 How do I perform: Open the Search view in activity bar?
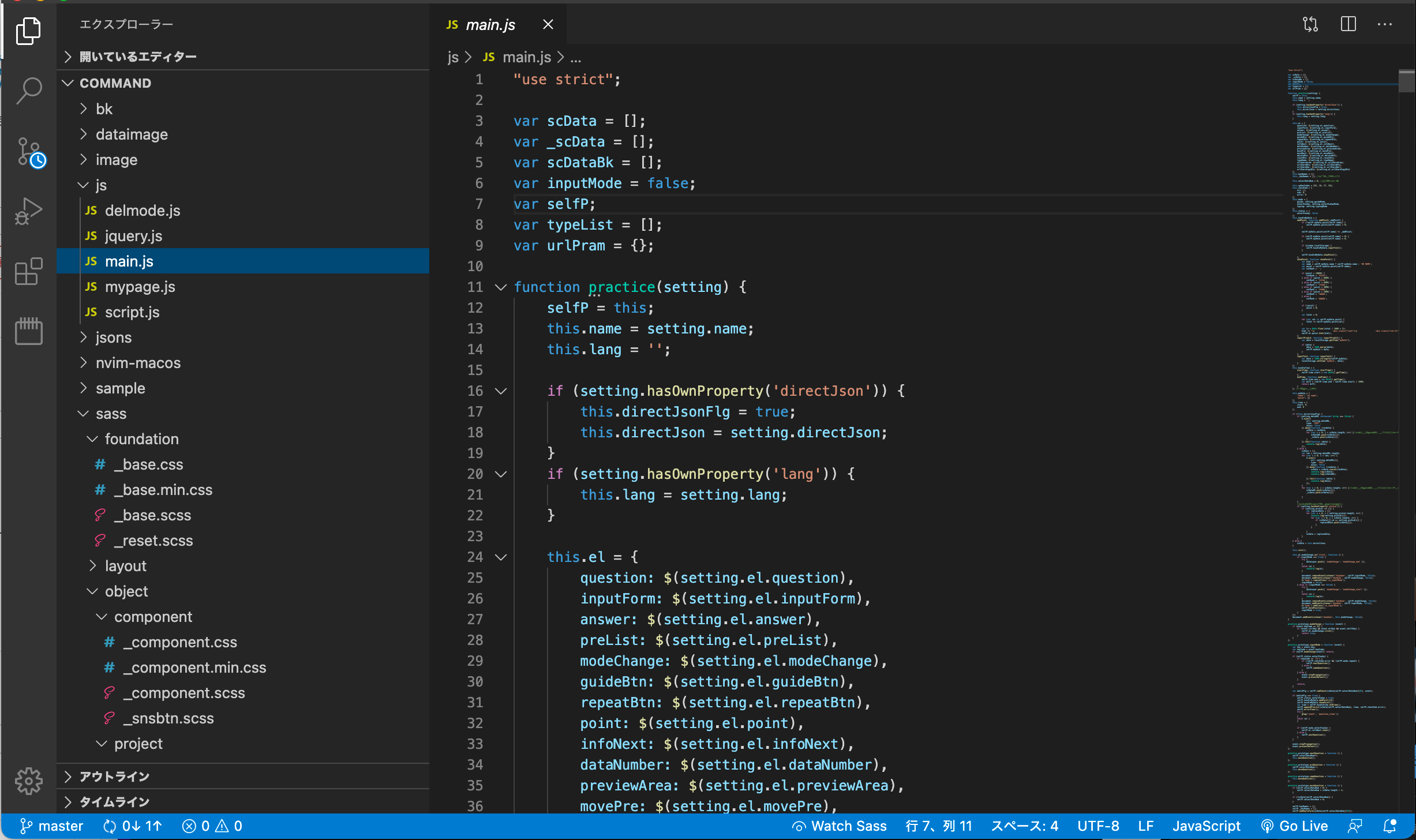[x=28, y=91]
